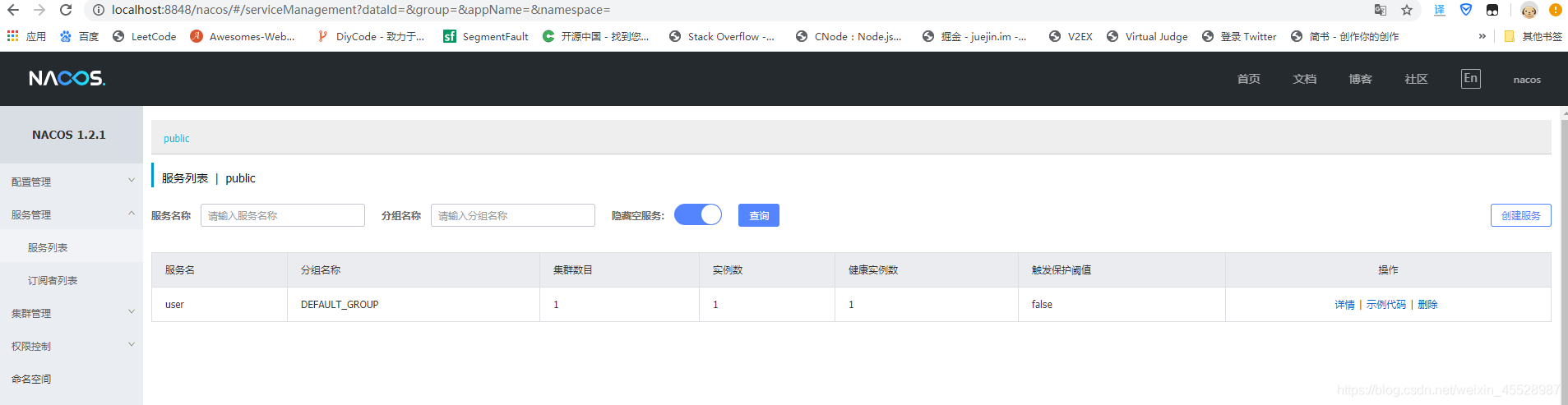Focus the 分组名称 input field
Screen dimensions: 1568x405
pos(513,215)
